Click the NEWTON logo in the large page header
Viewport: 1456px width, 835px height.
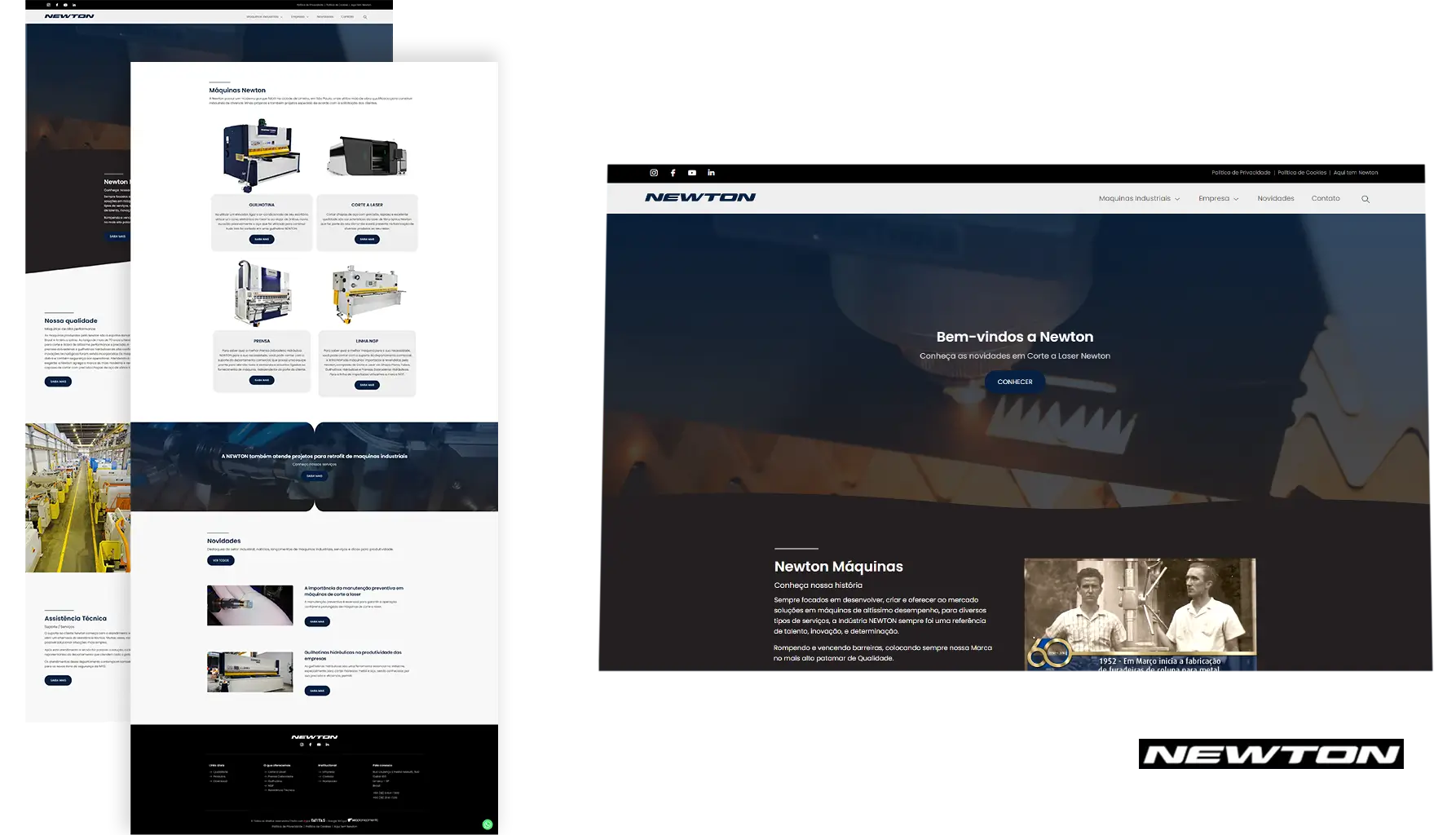(x=700, y=197)
